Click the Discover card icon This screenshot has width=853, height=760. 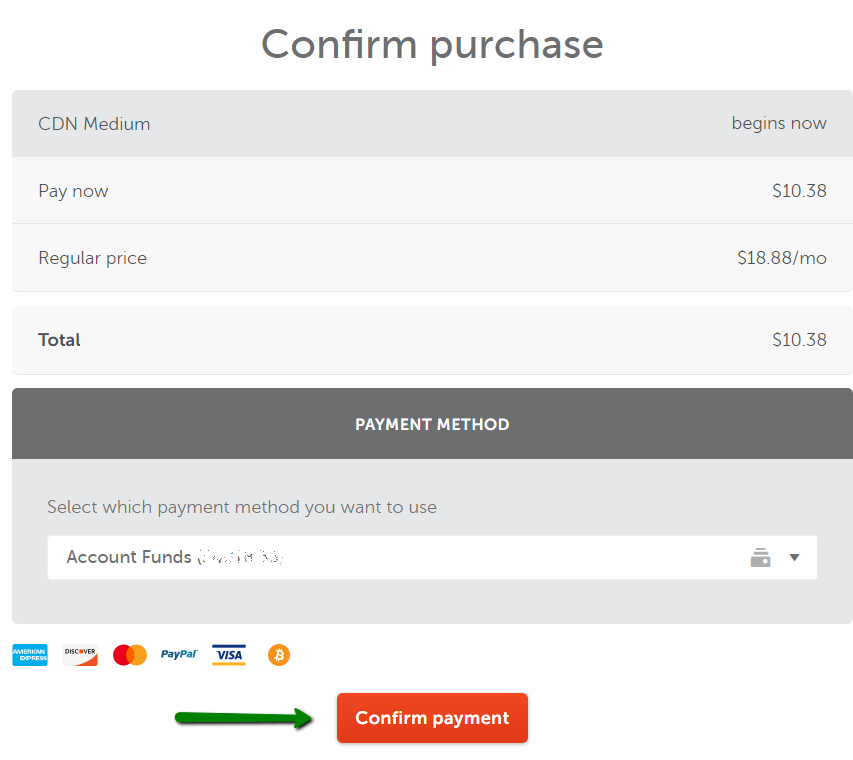pyautogui.click(x=80, y=655)
